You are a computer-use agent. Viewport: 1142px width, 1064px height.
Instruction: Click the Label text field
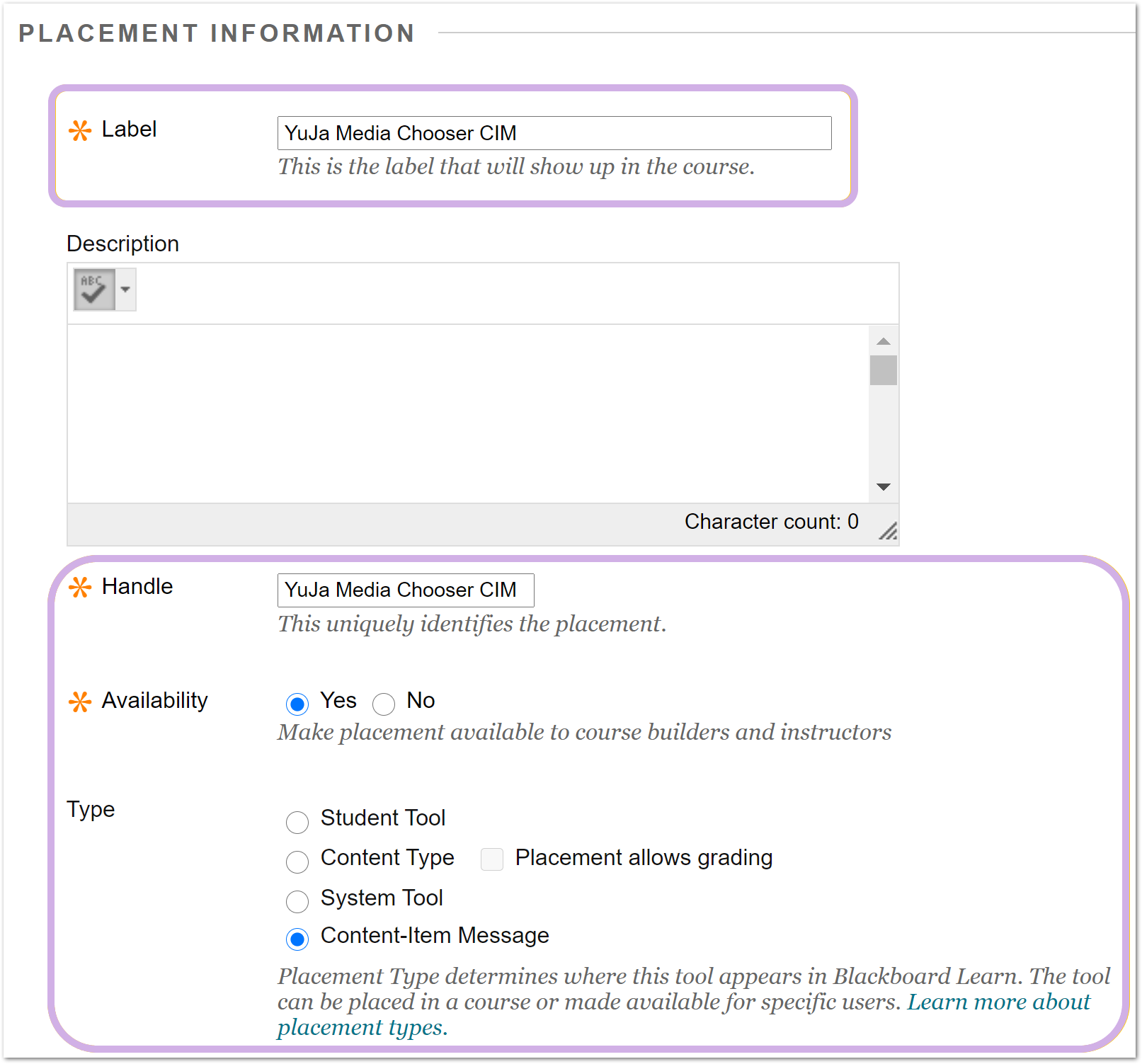point(554,133)
